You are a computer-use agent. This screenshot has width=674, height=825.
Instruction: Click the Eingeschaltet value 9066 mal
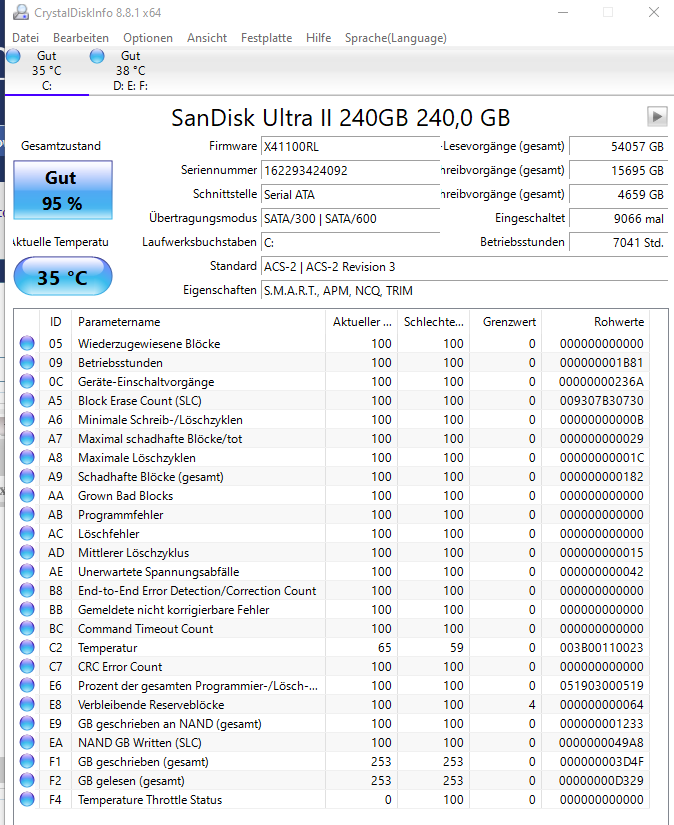pyautogui.click(x=618, y=218)
